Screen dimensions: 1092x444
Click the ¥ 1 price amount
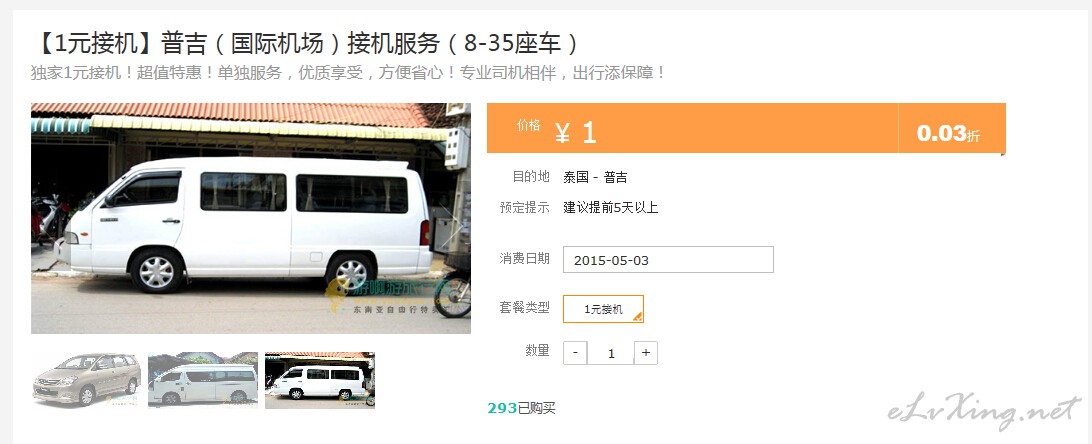point(576,132)
